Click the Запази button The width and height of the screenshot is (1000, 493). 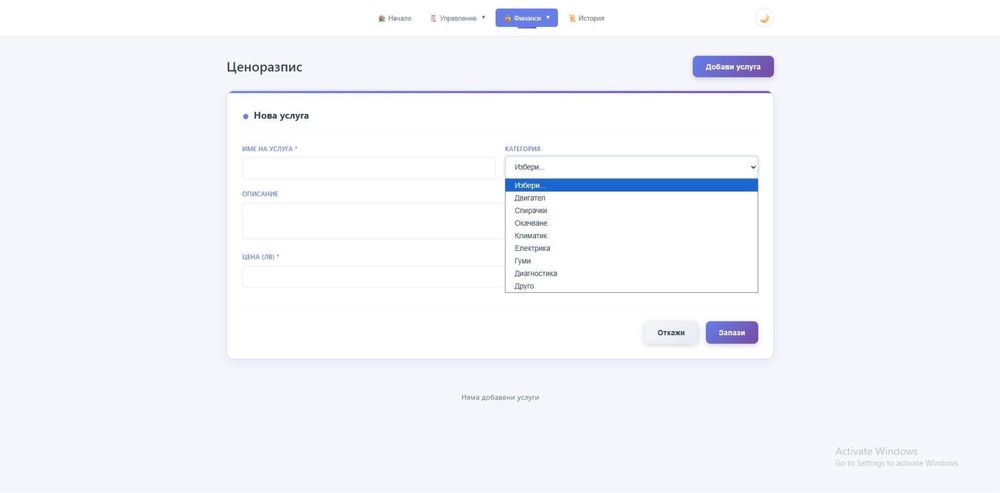(731, 332)
